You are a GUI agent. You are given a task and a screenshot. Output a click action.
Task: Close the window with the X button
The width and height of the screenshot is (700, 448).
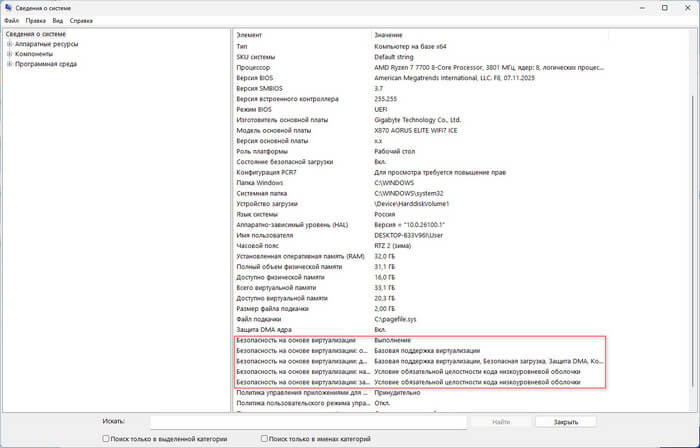click(x=685, y=7)
